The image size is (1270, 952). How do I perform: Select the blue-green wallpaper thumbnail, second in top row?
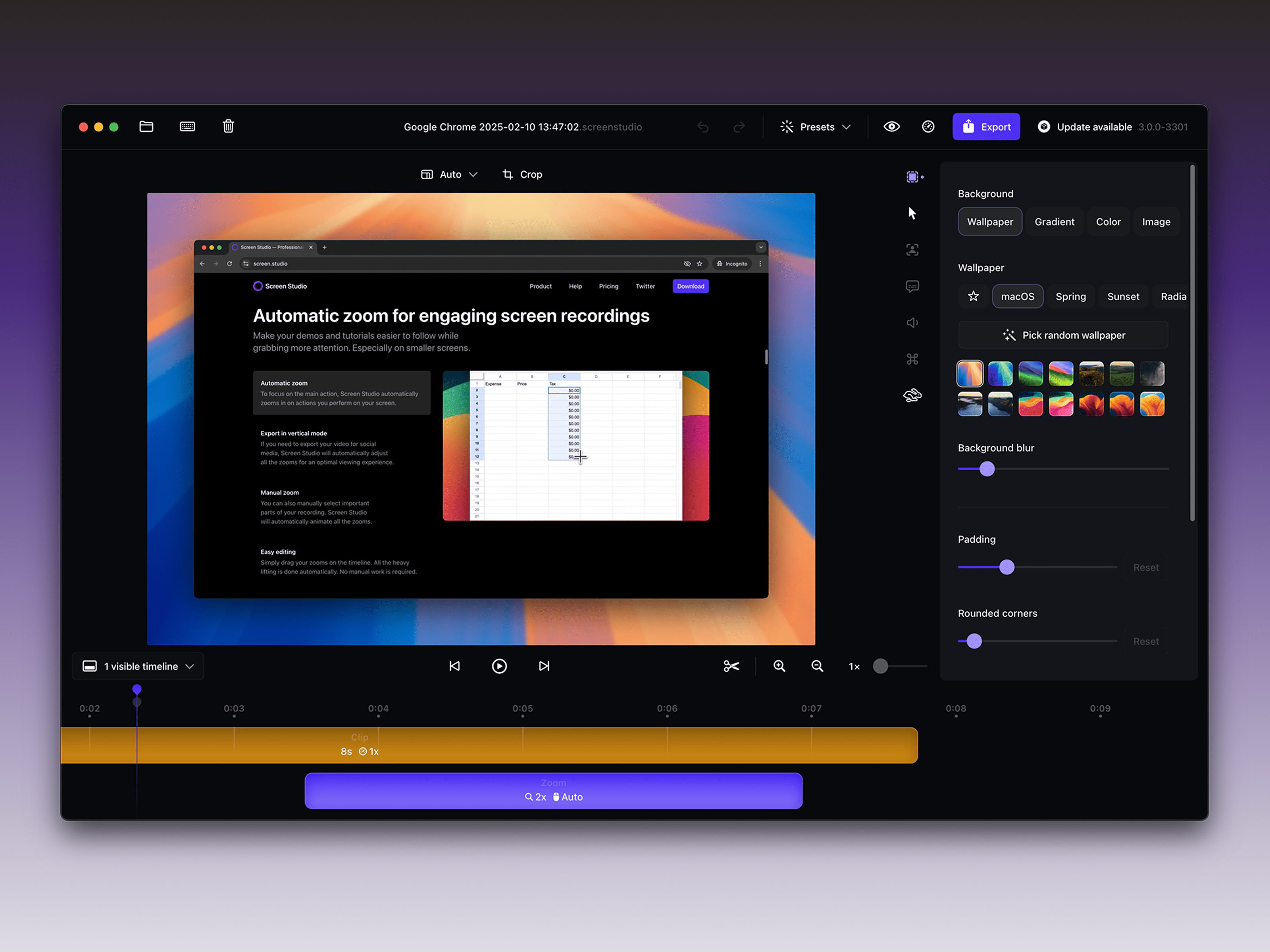point(1000,374)
